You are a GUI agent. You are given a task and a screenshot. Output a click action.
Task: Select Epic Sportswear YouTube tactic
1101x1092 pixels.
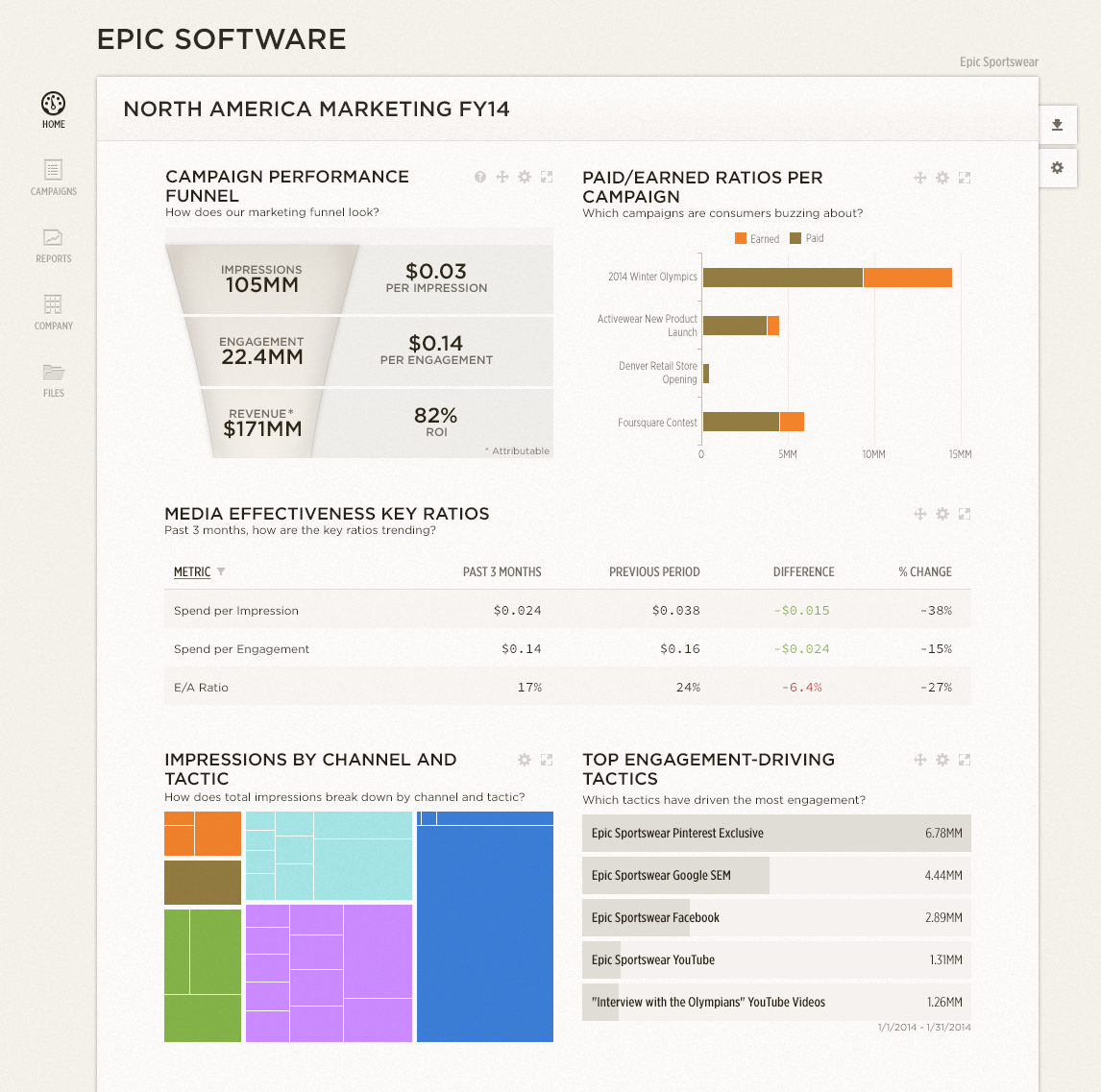(x=776, y=959)
